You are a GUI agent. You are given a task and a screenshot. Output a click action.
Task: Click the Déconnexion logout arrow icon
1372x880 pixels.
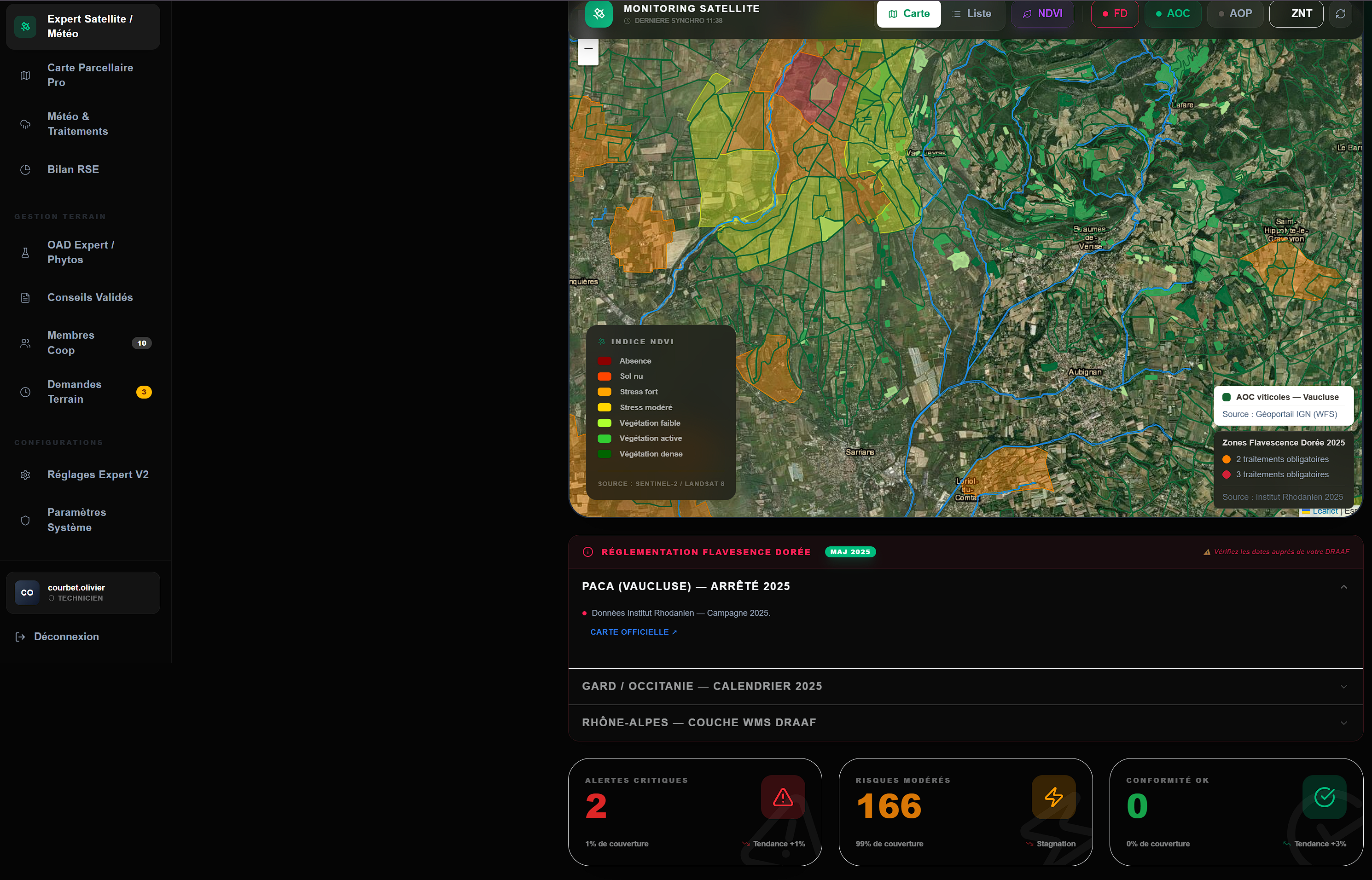pos(20,637)
